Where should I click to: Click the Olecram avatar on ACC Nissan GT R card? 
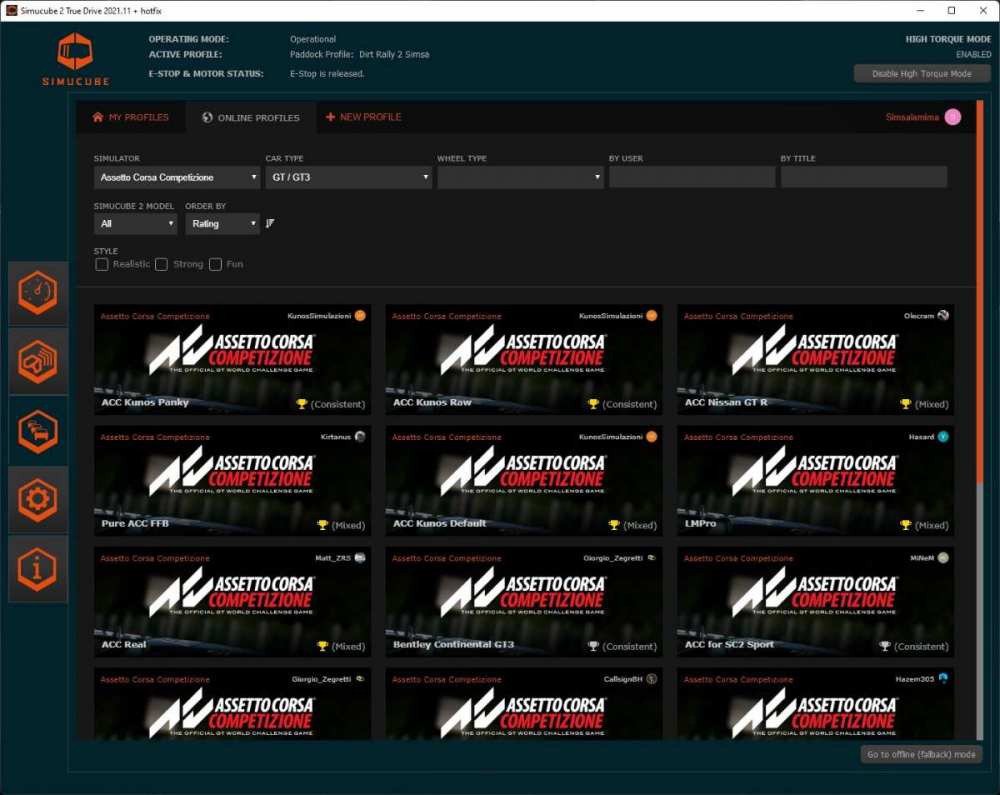click(944, 316)
